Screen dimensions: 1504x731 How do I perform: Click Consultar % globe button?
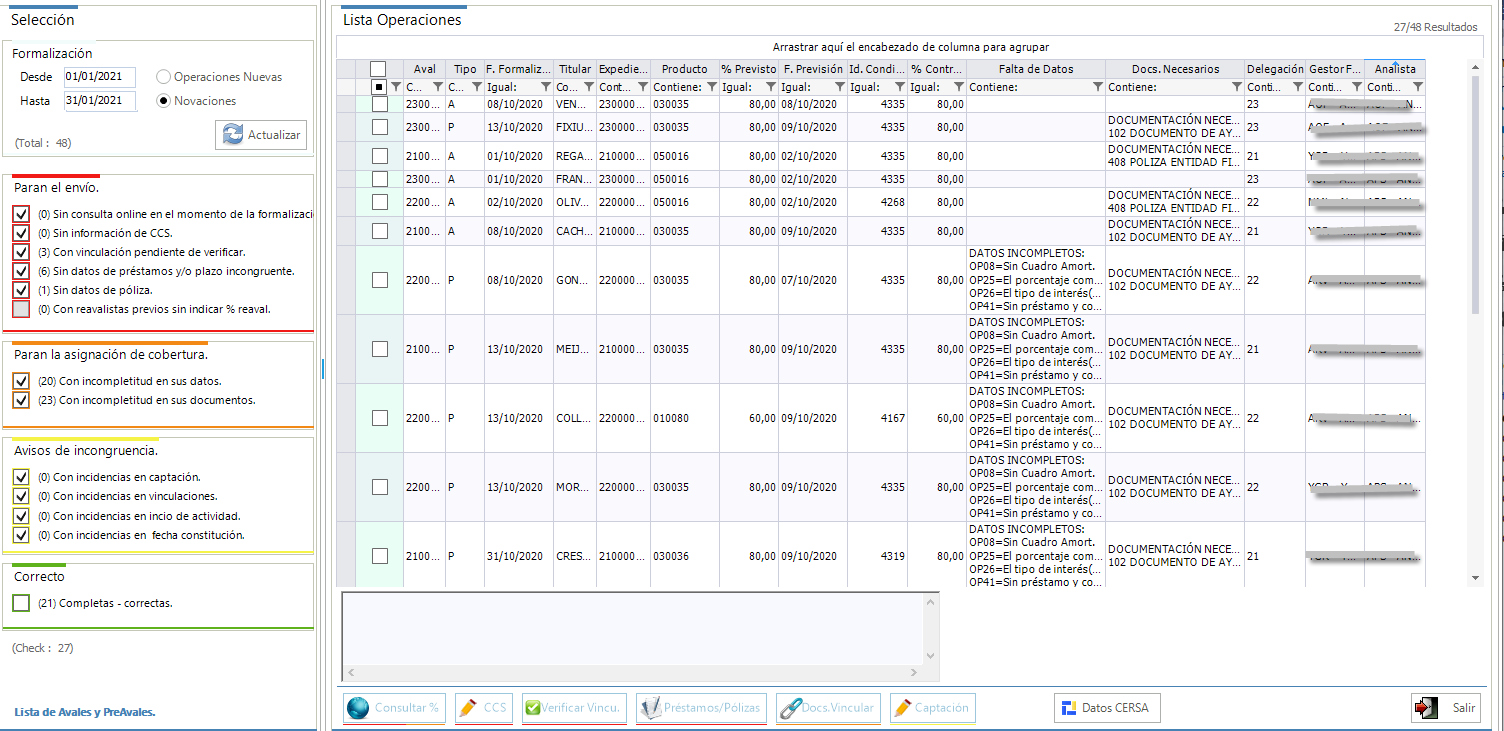[394, 708]
